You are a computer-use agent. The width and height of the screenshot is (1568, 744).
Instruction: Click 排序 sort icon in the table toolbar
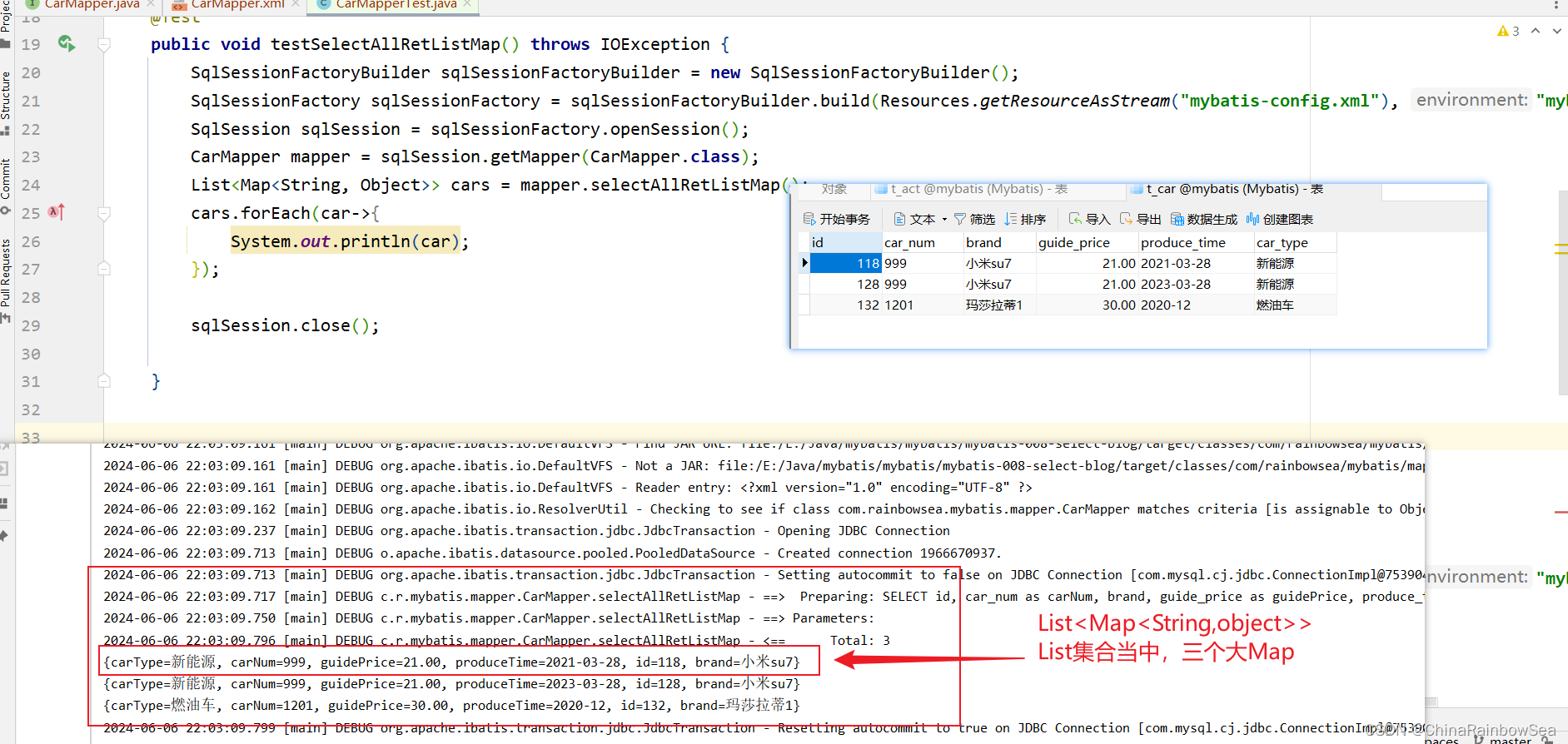pos(1011,219)
